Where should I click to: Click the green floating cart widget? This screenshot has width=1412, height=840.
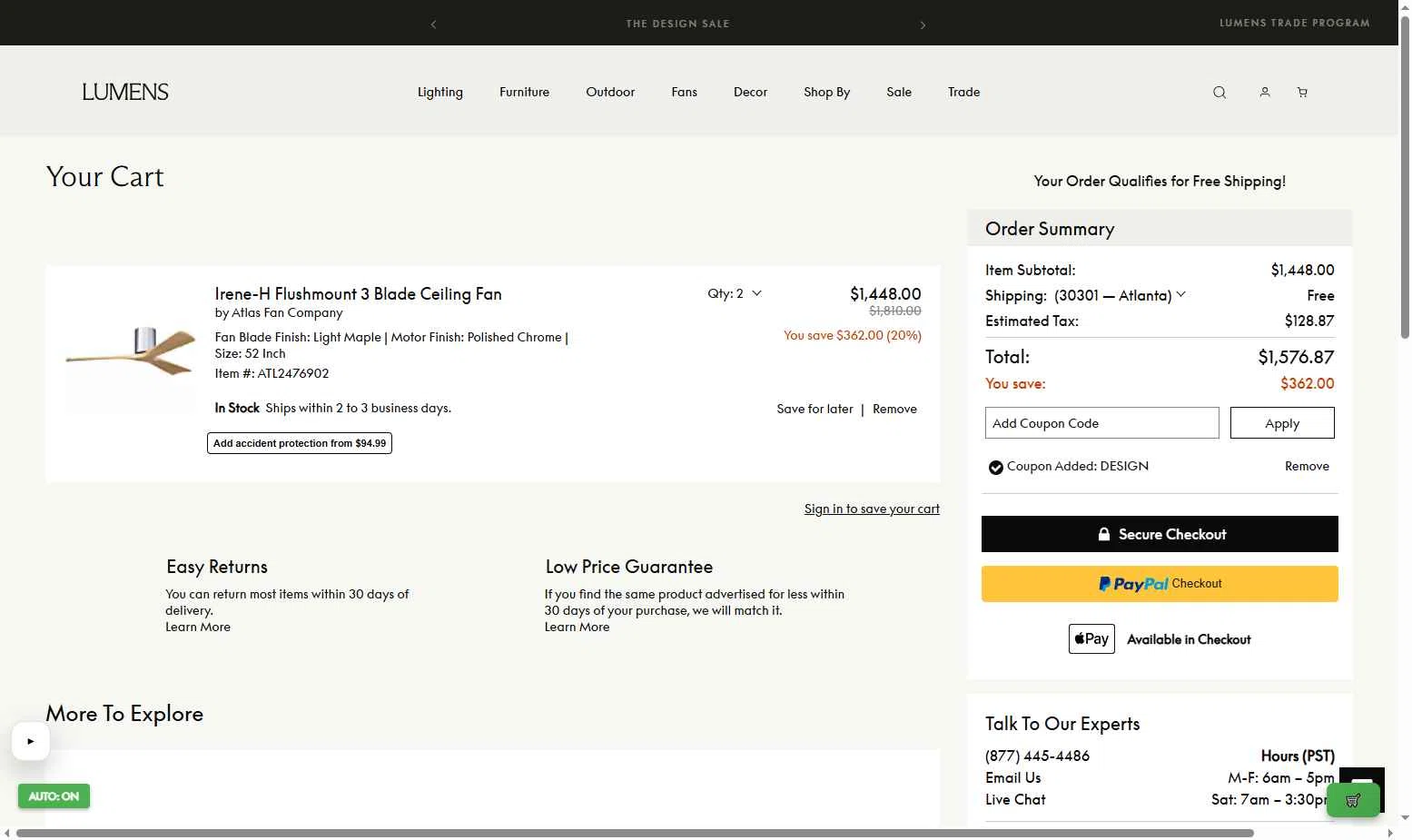1353,800
